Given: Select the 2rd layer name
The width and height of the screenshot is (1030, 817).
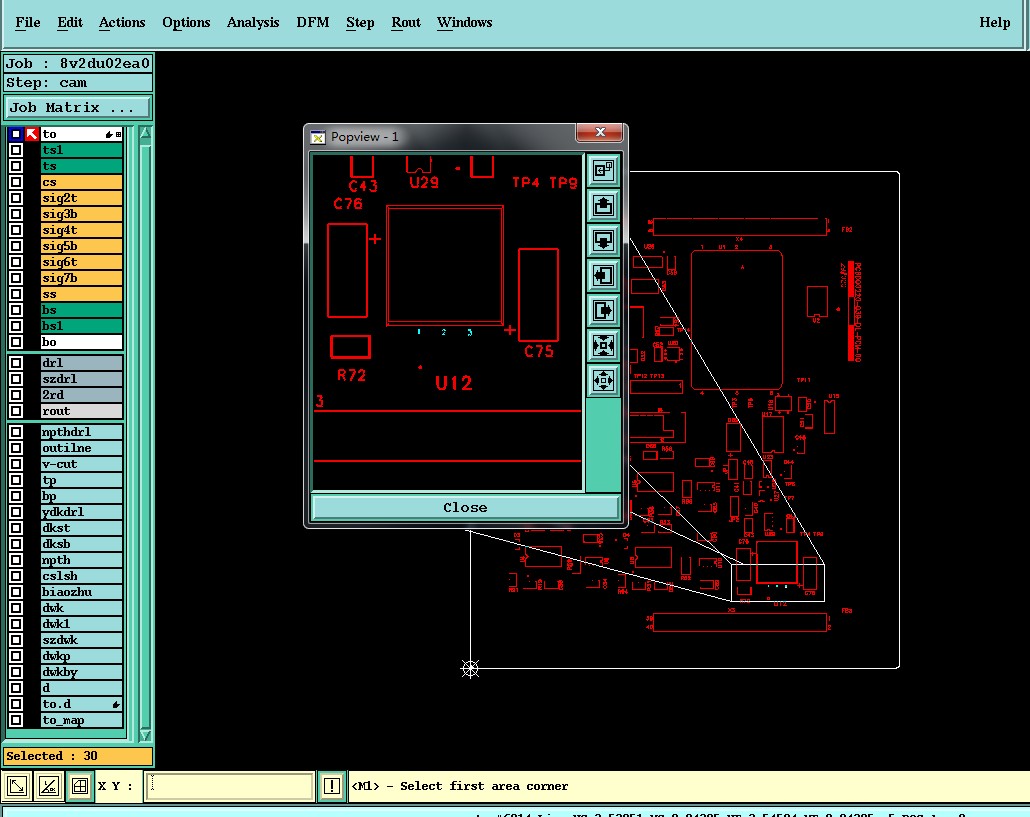Looking at the screenshot, I should pos(81,395).
